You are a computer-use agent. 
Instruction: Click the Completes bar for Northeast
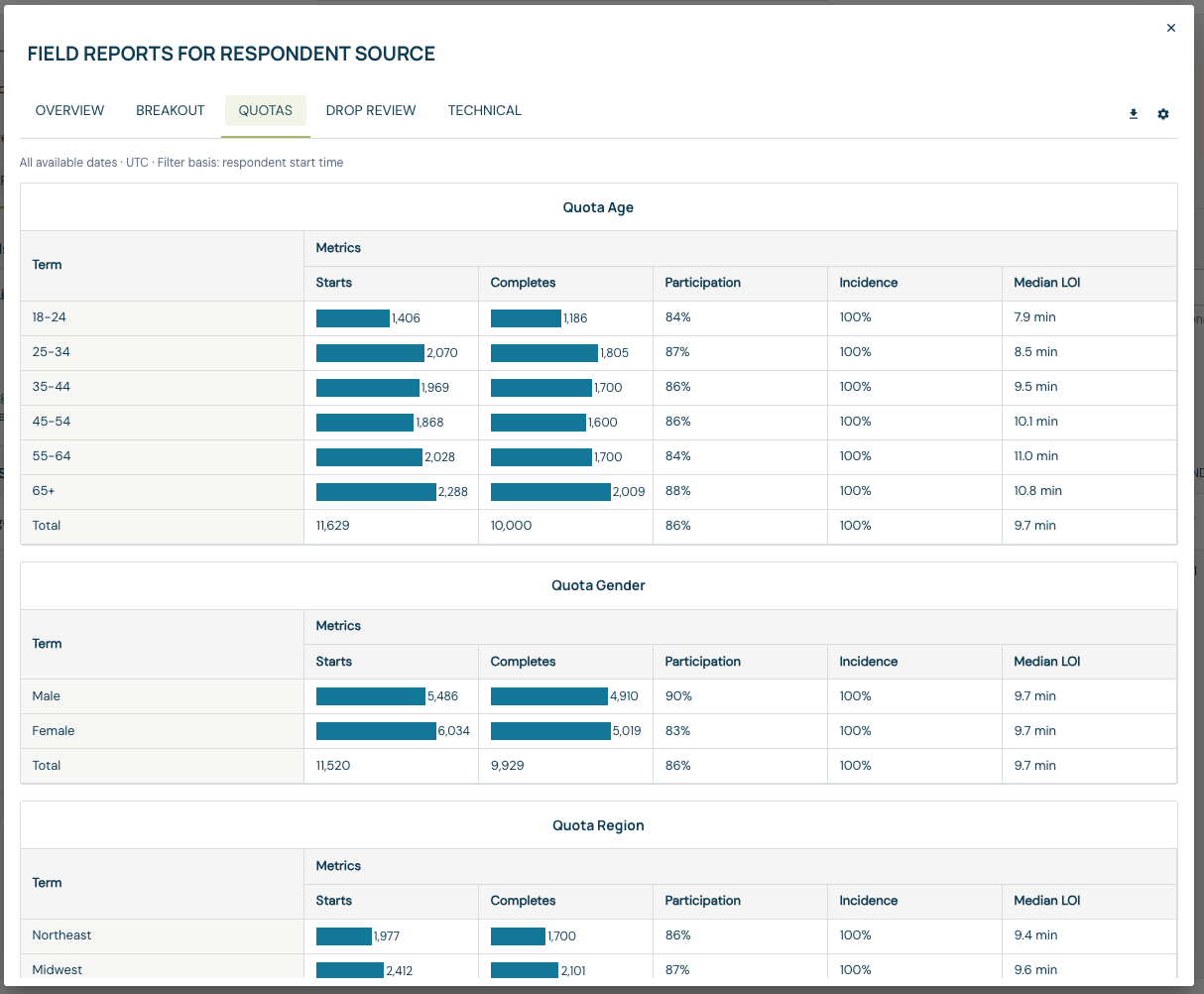tap(518, 935)
